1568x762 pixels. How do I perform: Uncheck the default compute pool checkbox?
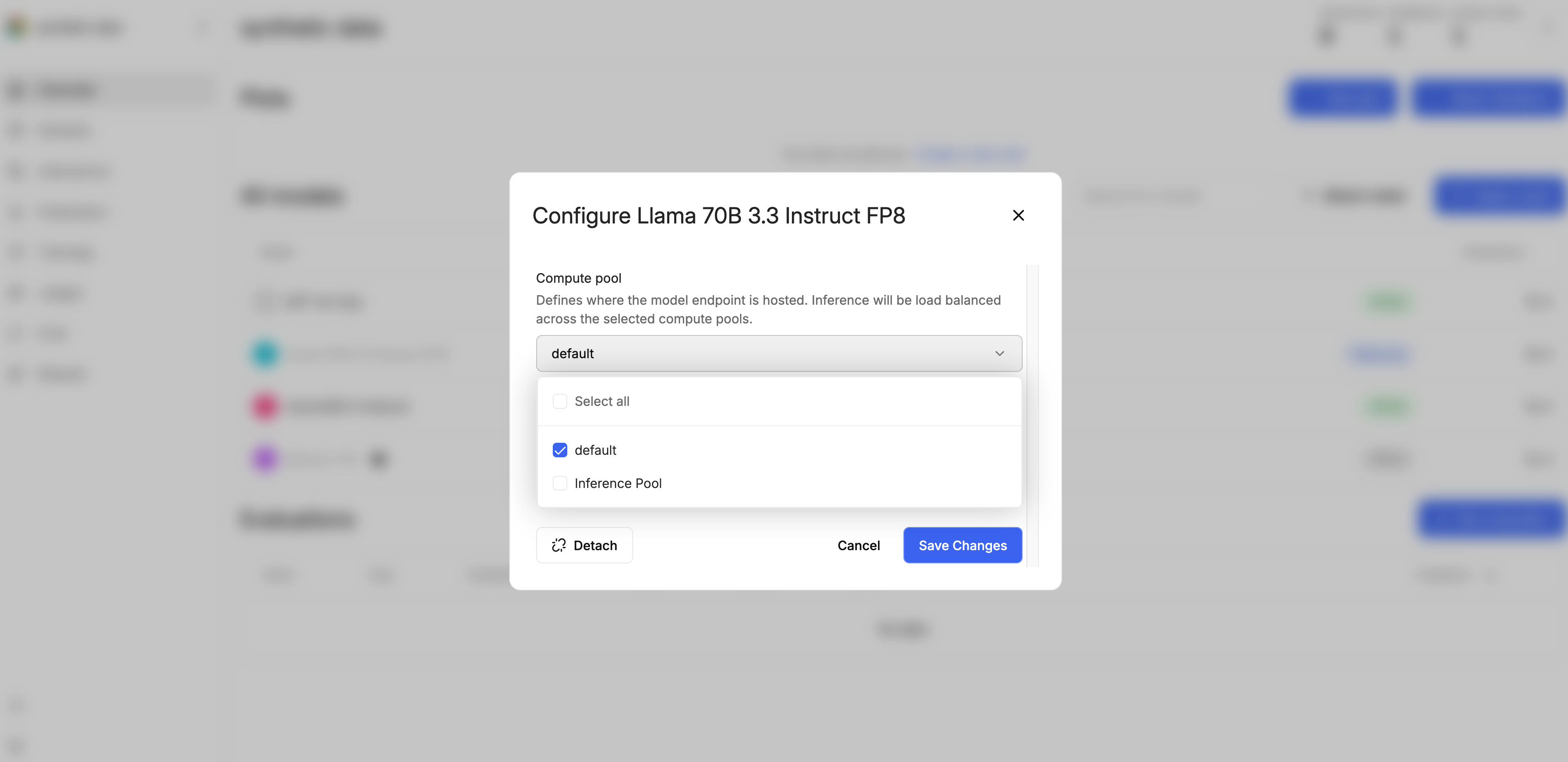[x=559, y=450]
